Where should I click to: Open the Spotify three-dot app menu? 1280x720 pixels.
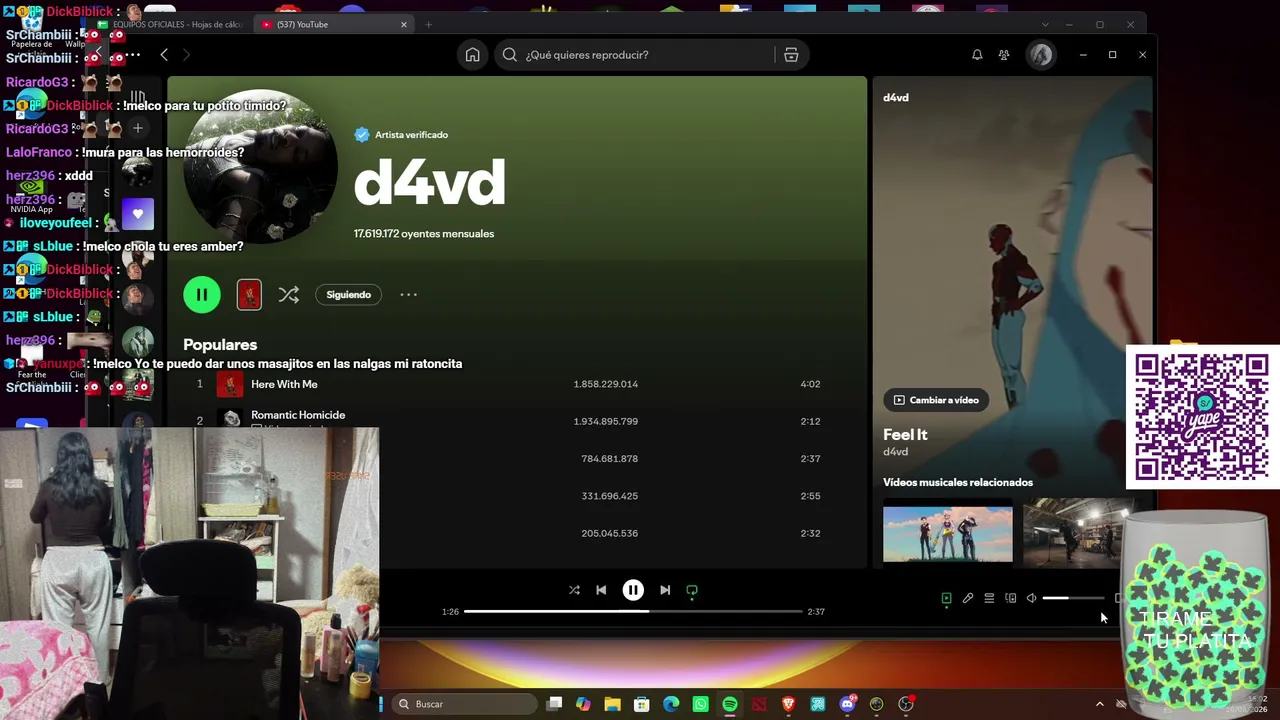click(x=132, y=55)
